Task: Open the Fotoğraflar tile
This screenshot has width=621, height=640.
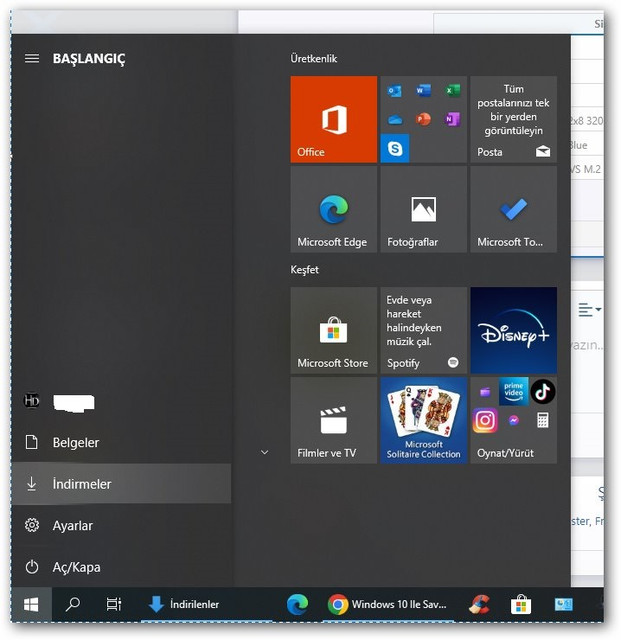Action: click(423, 209)
